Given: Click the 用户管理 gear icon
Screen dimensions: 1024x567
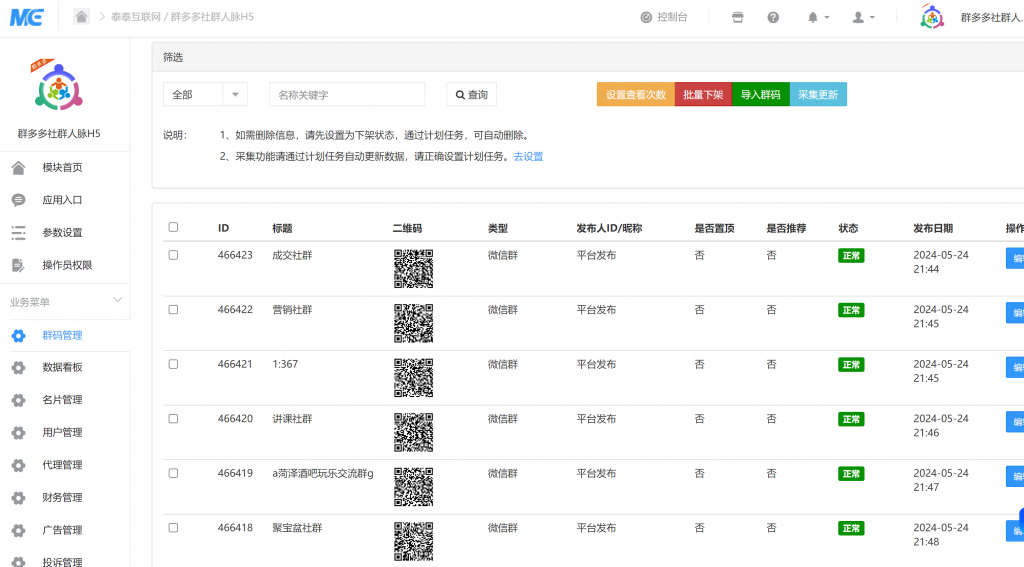Looking at the screenshot, I should [18, 432].
